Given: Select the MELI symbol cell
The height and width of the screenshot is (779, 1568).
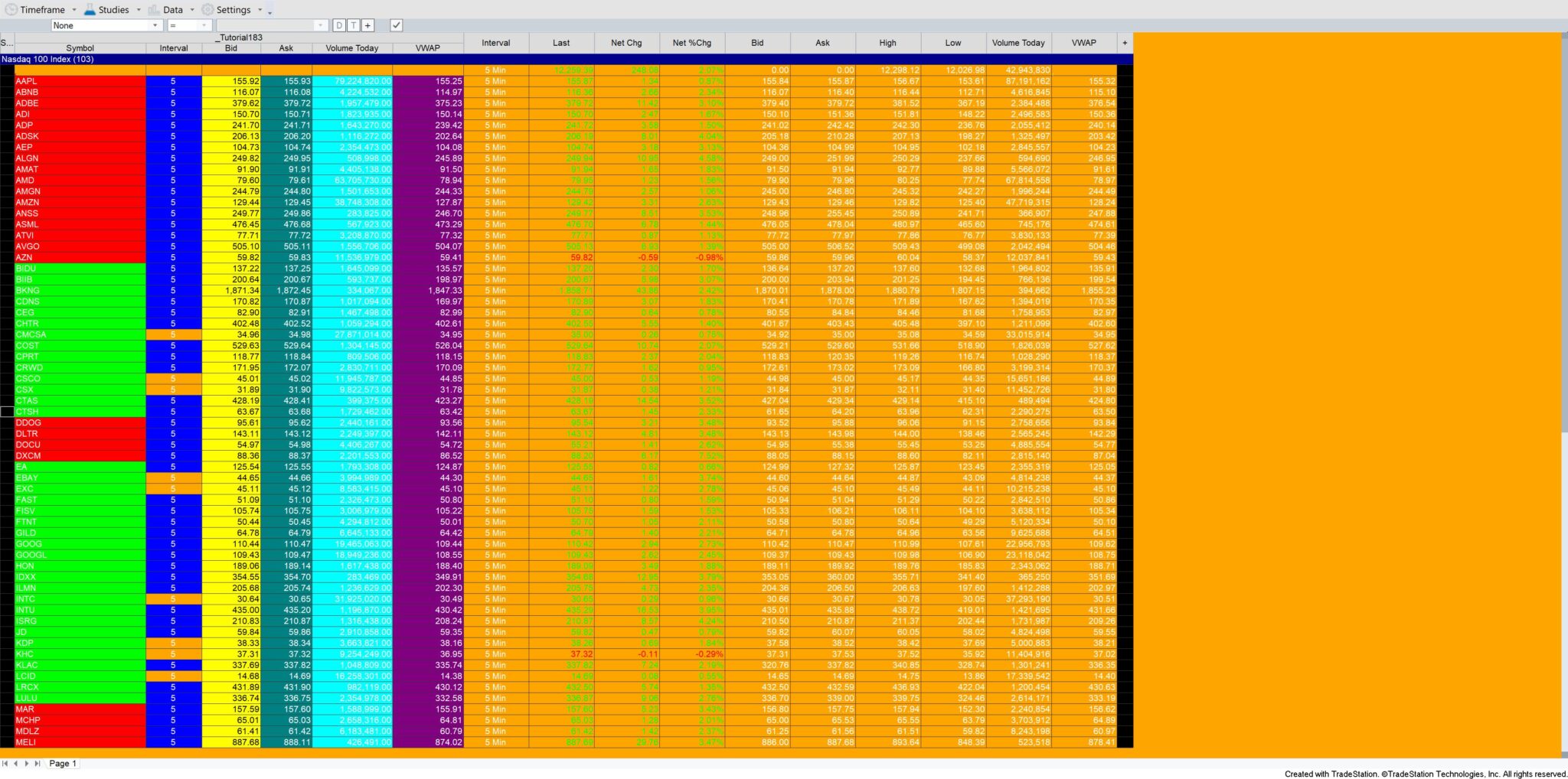Looking at the screenshot, I should (80, 742).
